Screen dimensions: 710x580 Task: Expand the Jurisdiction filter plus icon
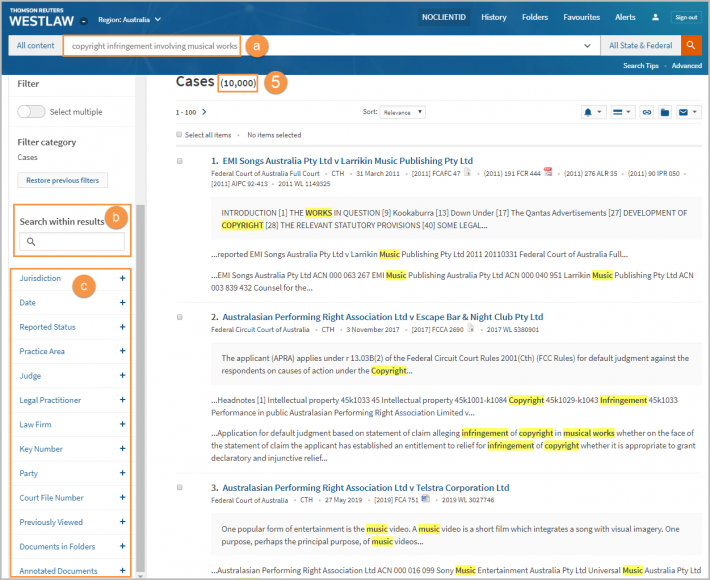122,278
